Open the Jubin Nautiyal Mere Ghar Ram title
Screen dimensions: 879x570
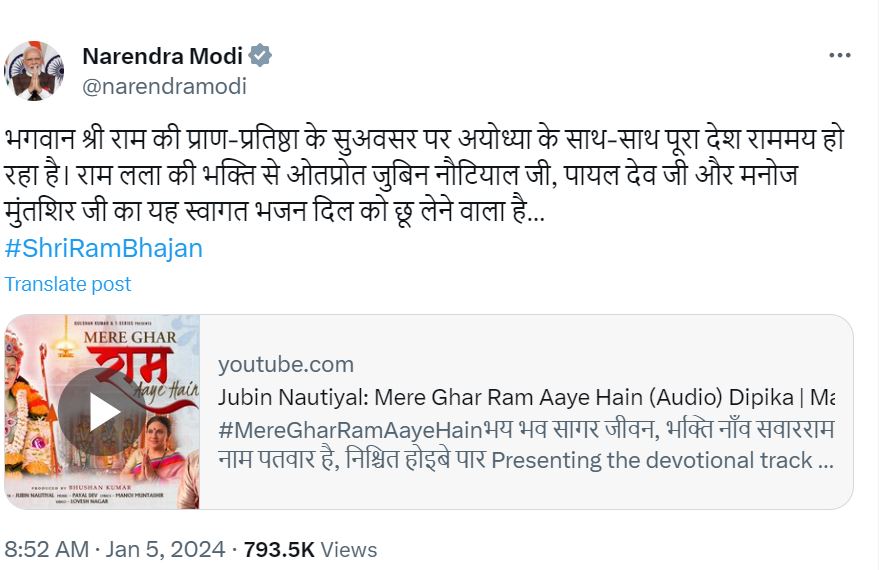(526, 397)
